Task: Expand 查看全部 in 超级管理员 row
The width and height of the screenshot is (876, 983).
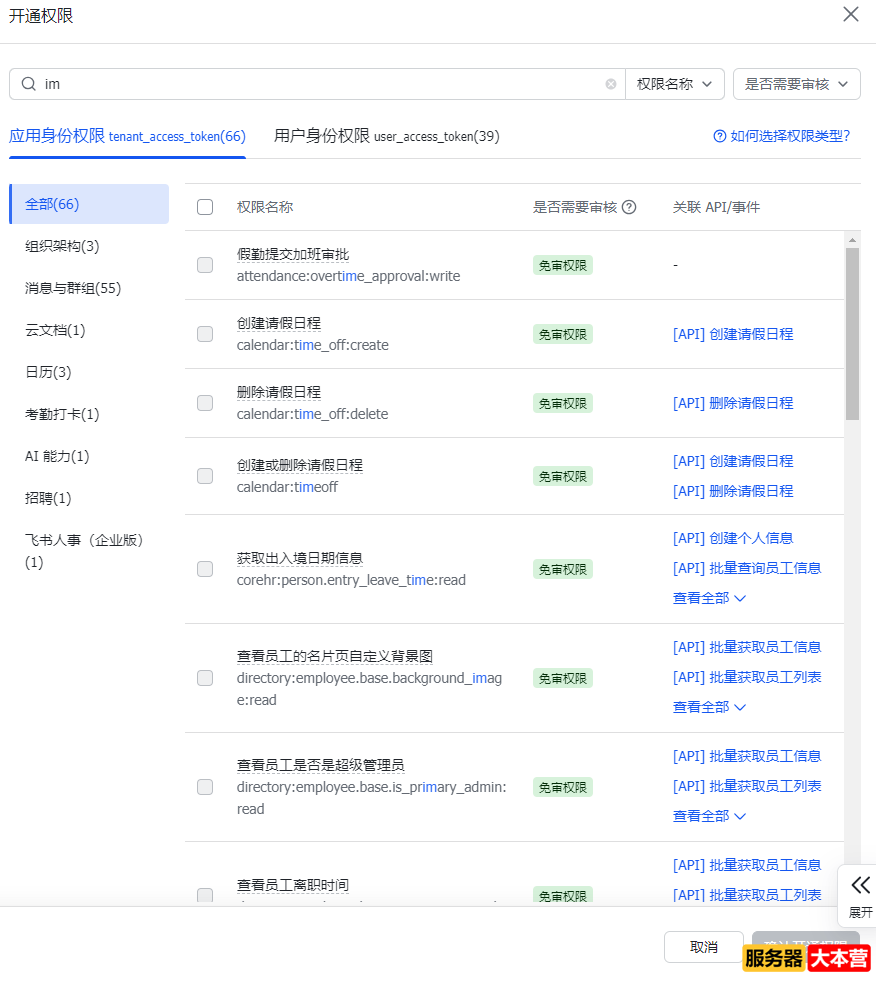Action: click(709, 816)
